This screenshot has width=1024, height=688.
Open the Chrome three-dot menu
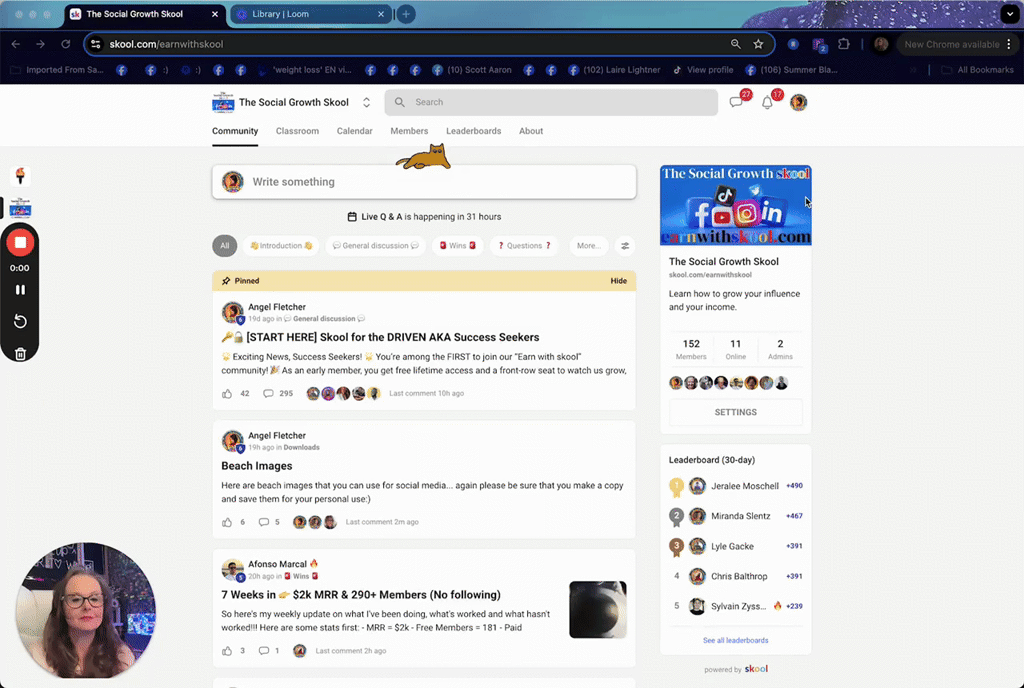(x=1009, y=44)
